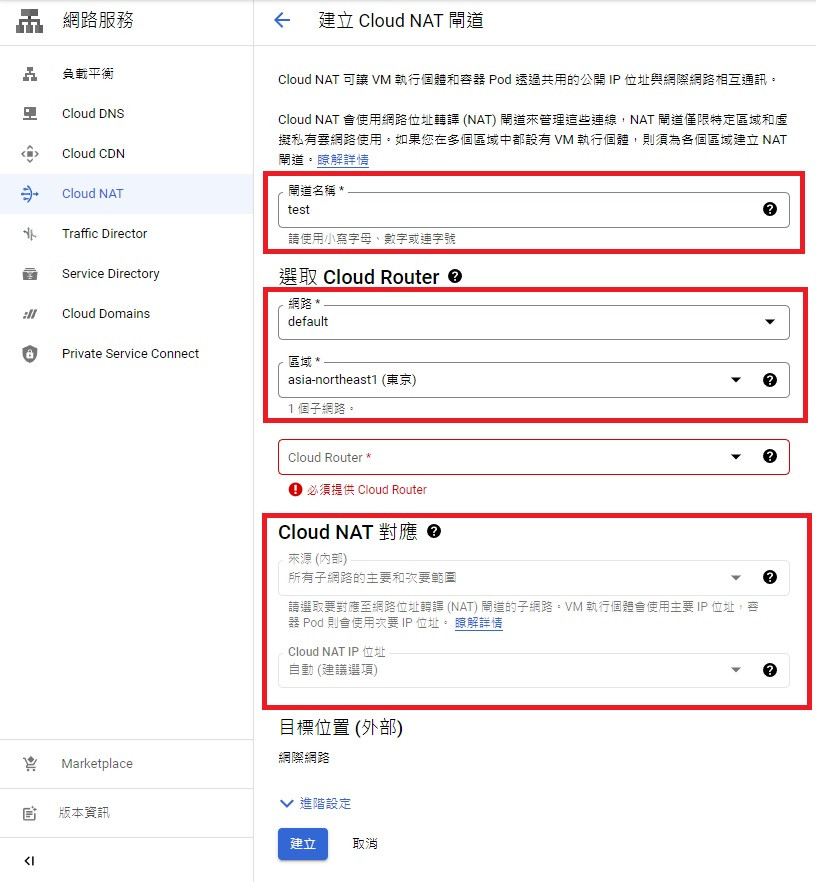Screen dimensions: 816x882
Task: Open help icon next to 選取 Cloud Router heading
Action: click(455, 276)
